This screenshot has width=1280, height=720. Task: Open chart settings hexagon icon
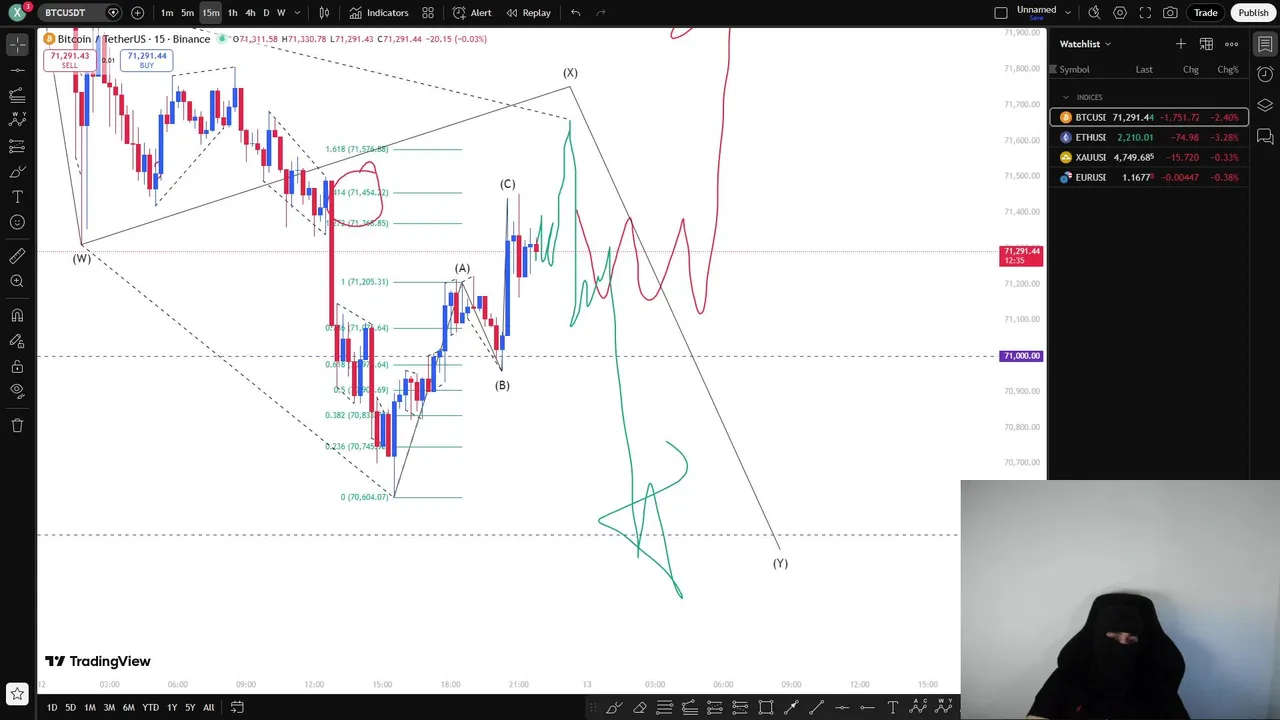(1120, 13)
